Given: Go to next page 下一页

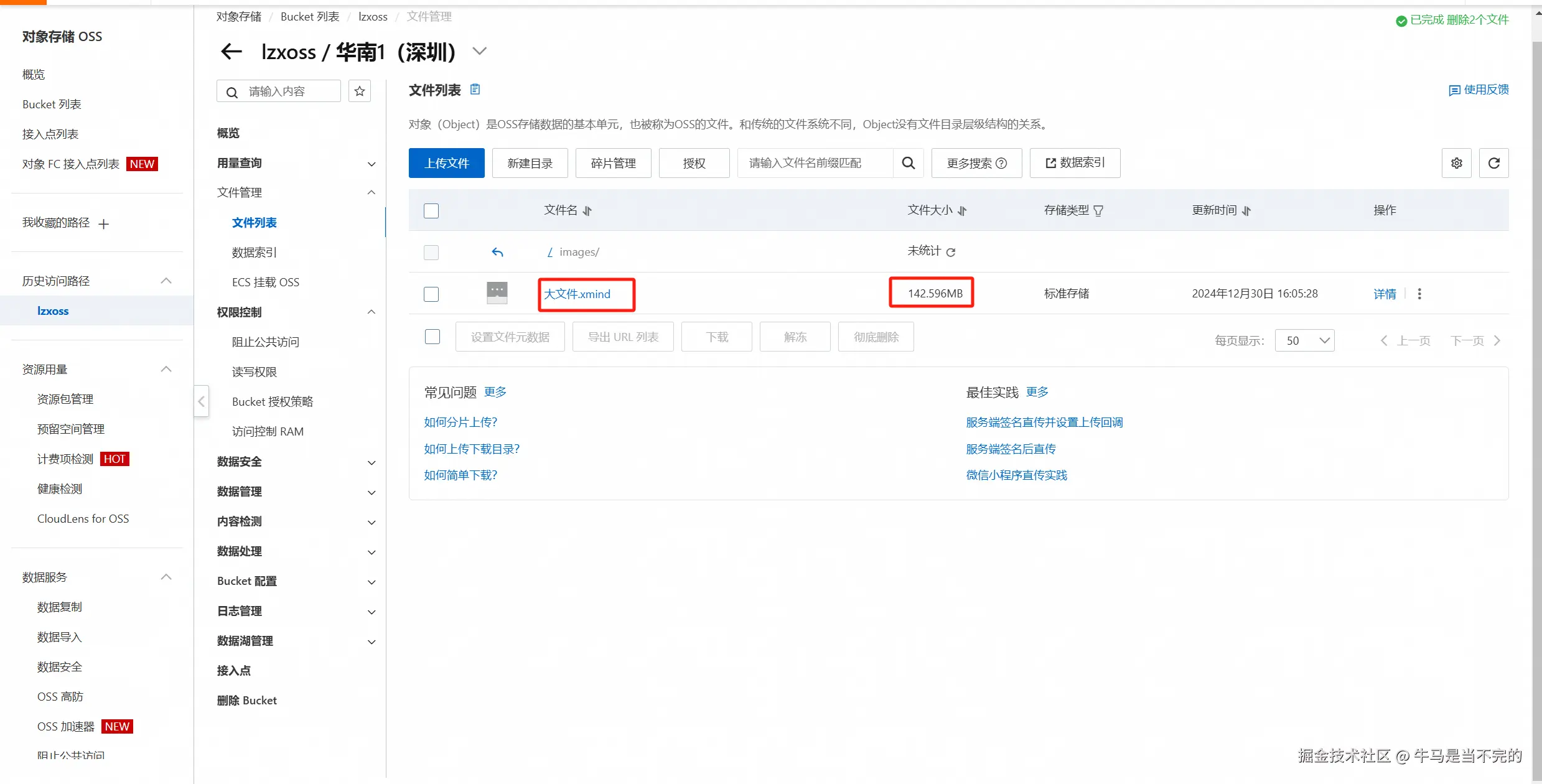Looking at the screenshot, I should (x=1475, y=340).
